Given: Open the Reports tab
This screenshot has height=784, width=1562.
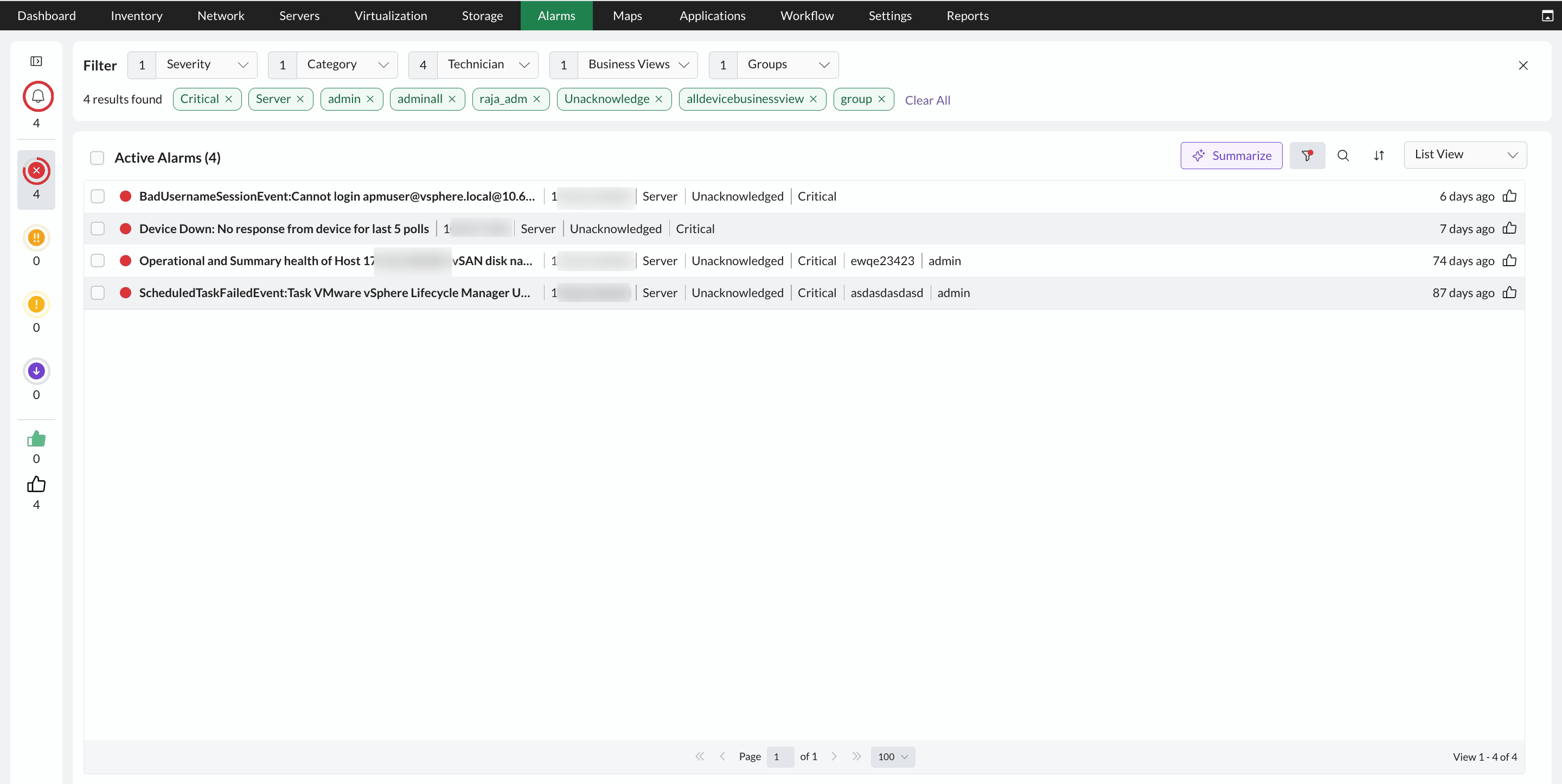Looking at the screenshot, I should (x=968, y=16).
